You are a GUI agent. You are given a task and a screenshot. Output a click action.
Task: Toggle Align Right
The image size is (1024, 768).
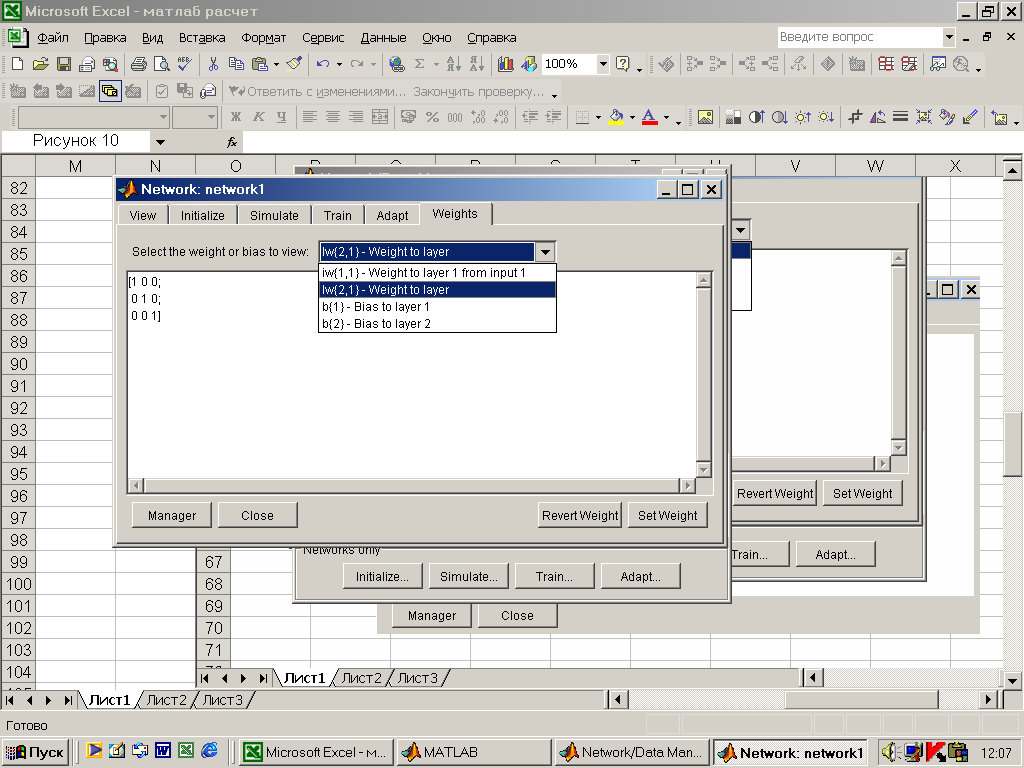point(356,117)
